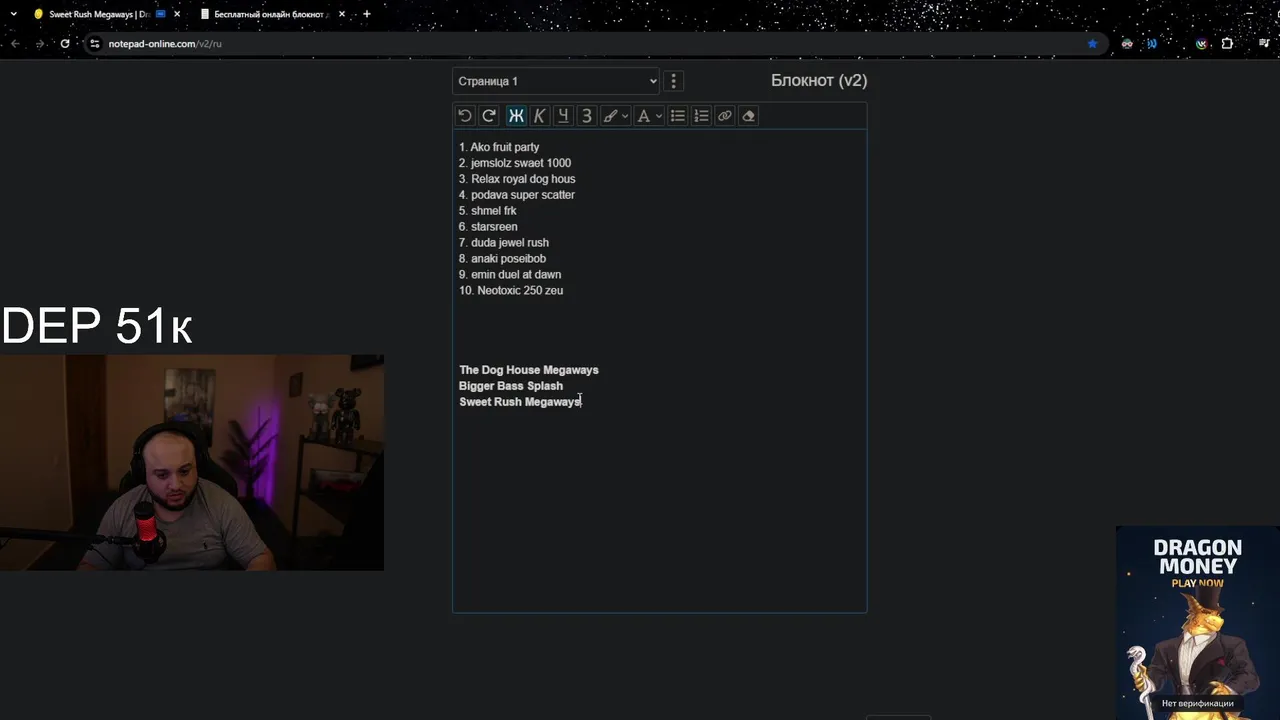
Task: Open the Страница 1 page dropdown
Action: pos(556,81)
